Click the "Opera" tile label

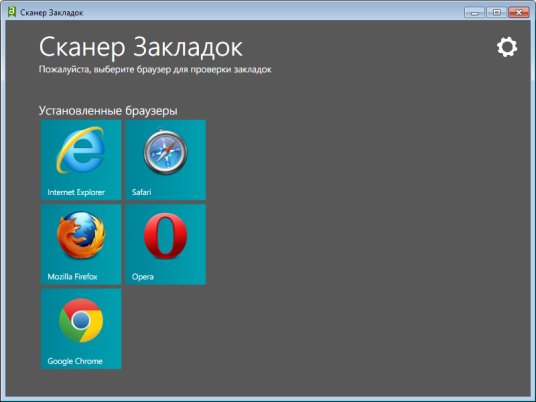pyautogui.click(x=143, y=277)
